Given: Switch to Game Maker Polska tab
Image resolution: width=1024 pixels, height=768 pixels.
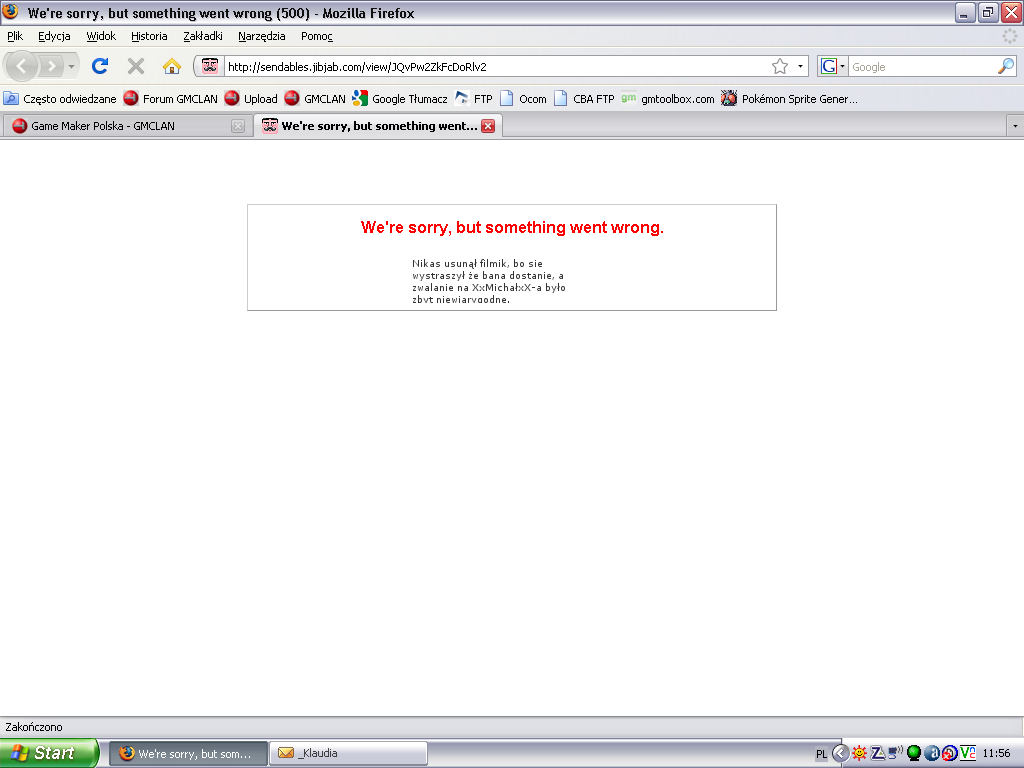Looking at the screenshot, I should click(x=115, y=126).
